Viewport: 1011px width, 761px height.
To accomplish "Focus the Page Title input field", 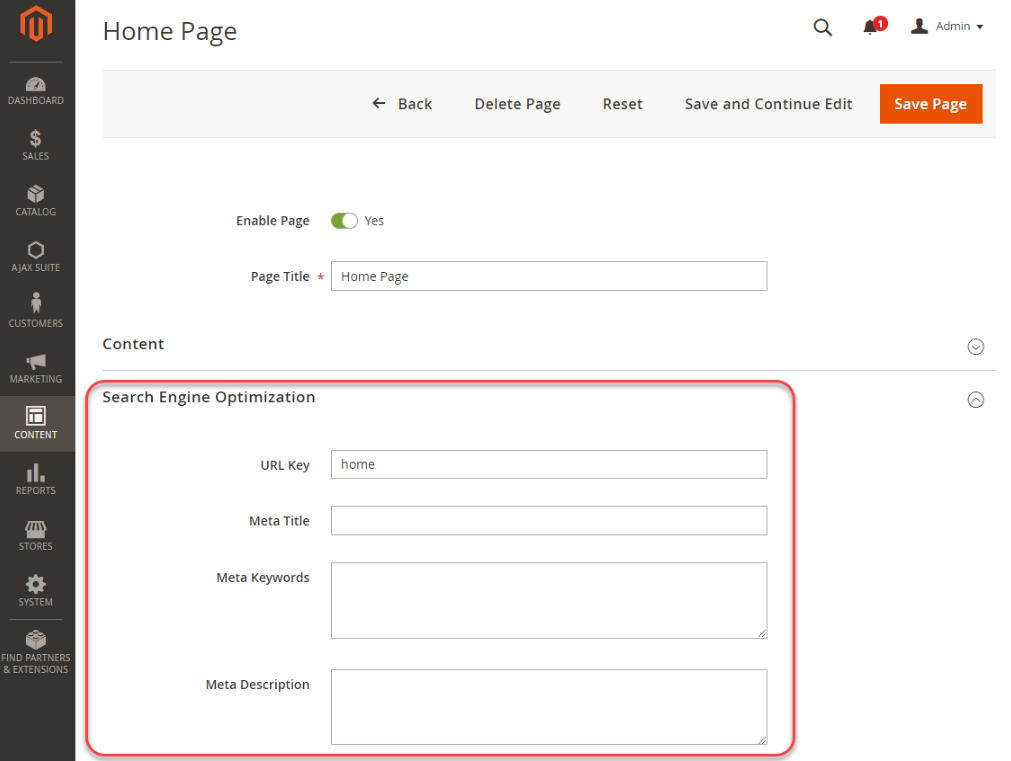I will point(549,276).
